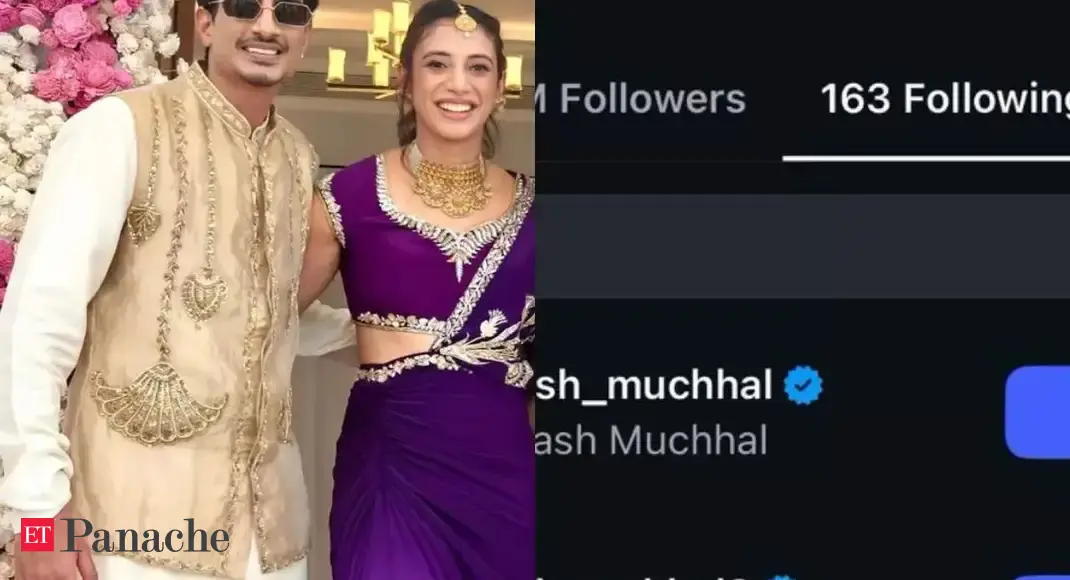Click the blue verified badge beside sh_muchhal
1070x580 pixels.
pyautogui.click(x=803, y=386)
